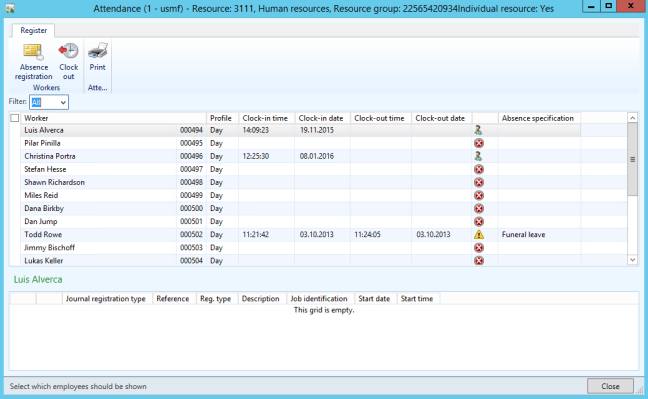Click the red absent icon for Jimmy Bischoff
This screenshot has width=648, height=399.
(x=479, y=248)
